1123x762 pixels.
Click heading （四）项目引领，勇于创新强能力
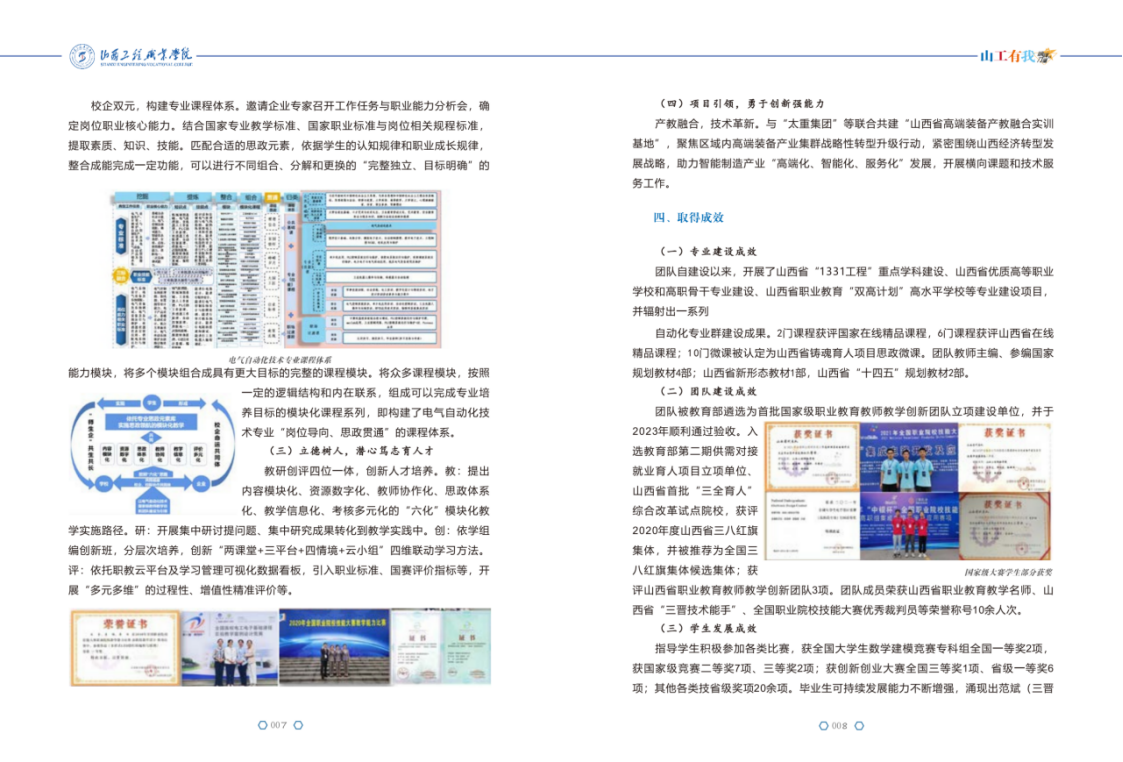point(742,104)
